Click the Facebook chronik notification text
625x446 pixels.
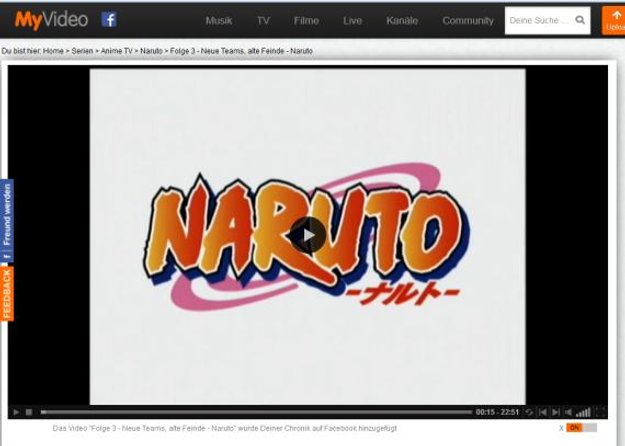click(224, 428)
